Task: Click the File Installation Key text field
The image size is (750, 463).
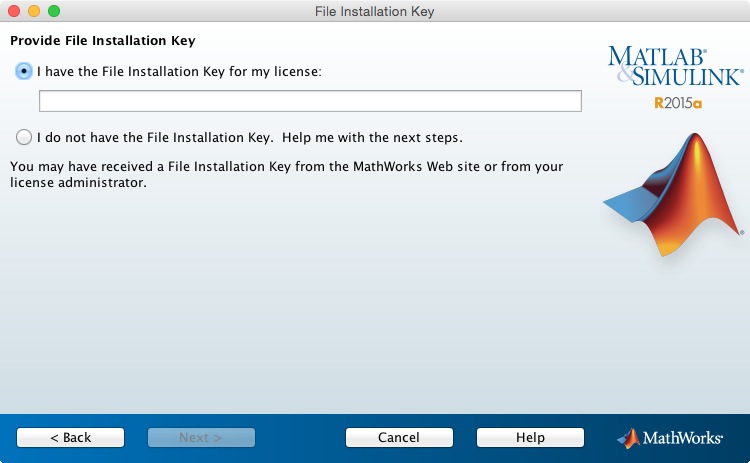Action: point(310,101)
